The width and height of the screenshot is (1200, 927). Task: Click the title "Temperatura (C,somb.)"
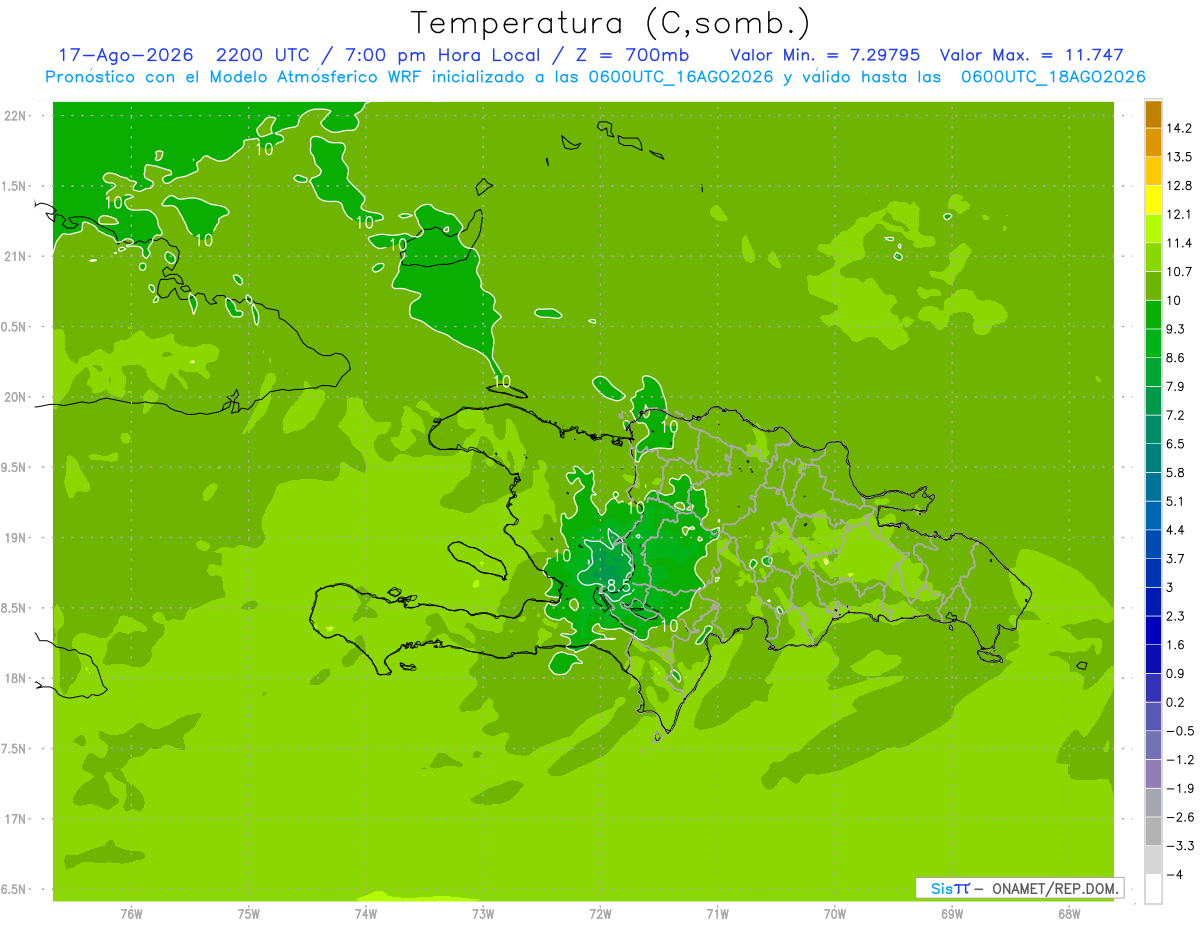point(610,23)
